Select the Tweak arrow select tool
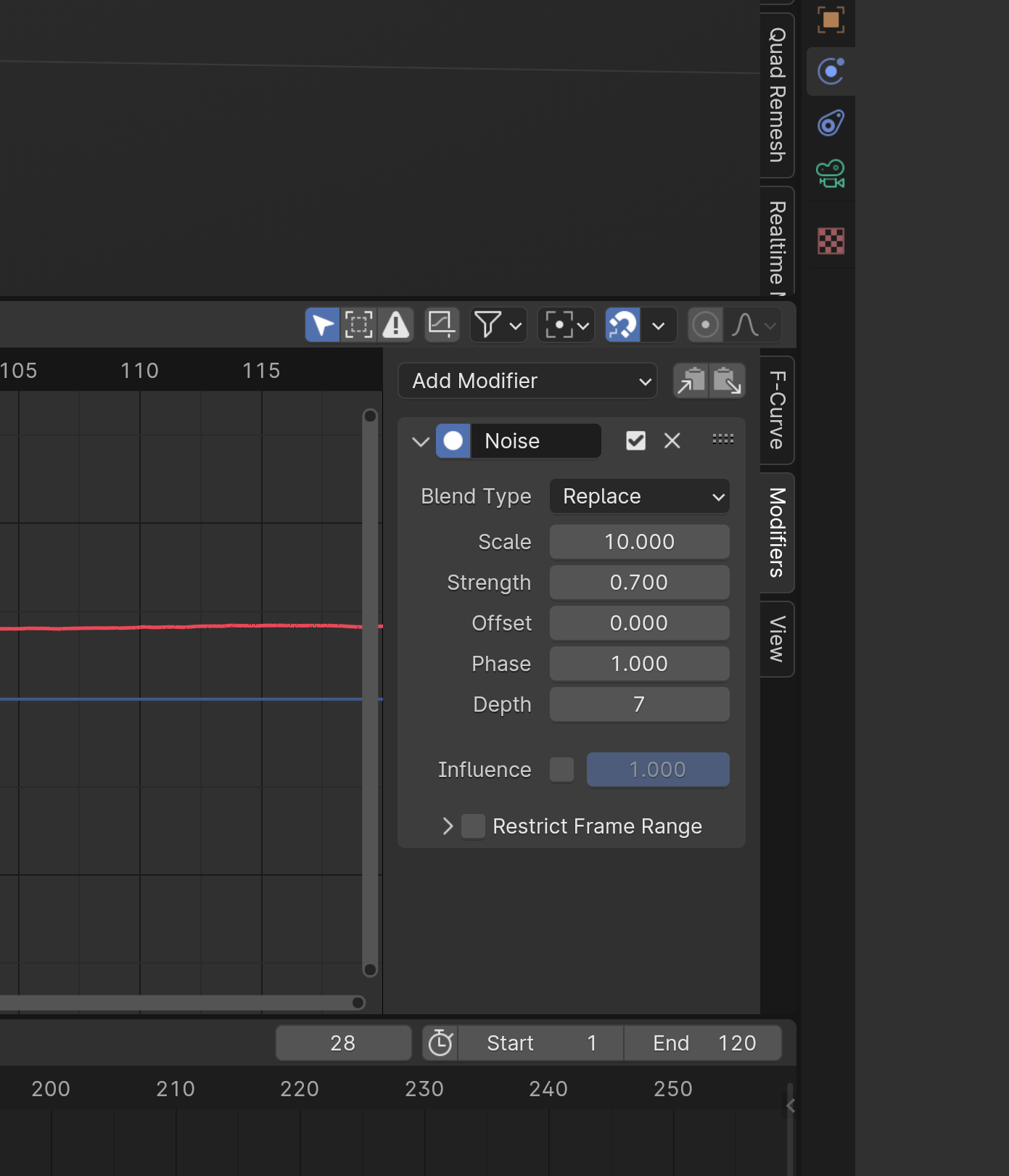This screenshot has height=1176, width=1009. [x=323, y=324]
